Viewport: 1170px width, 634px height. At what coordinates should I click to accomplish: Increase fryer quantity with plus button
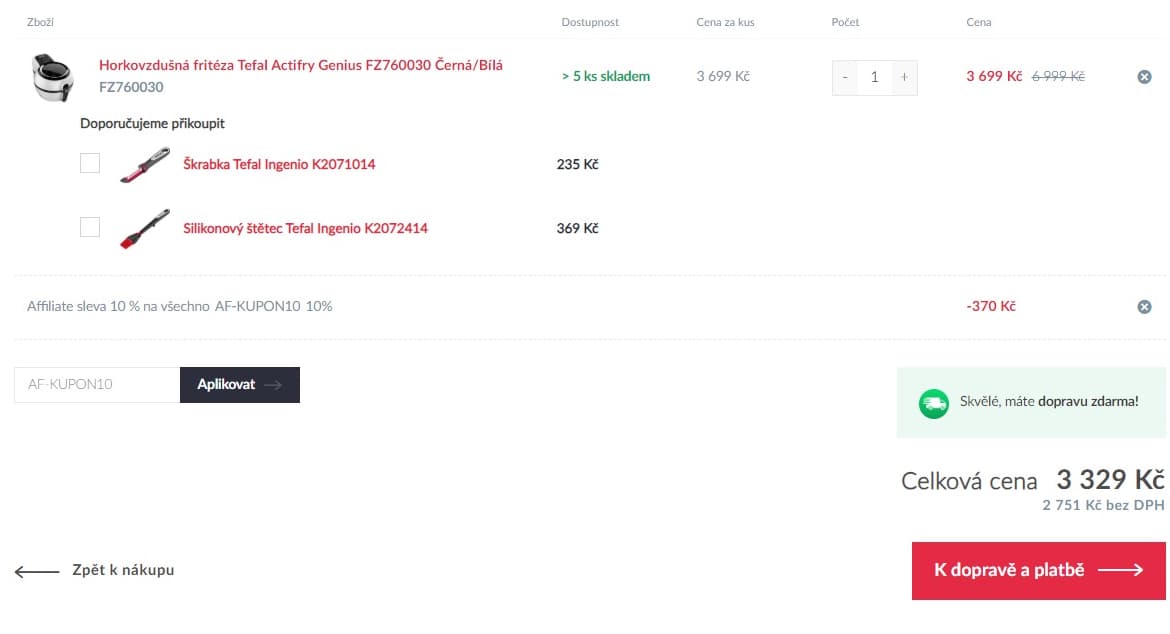904,77
